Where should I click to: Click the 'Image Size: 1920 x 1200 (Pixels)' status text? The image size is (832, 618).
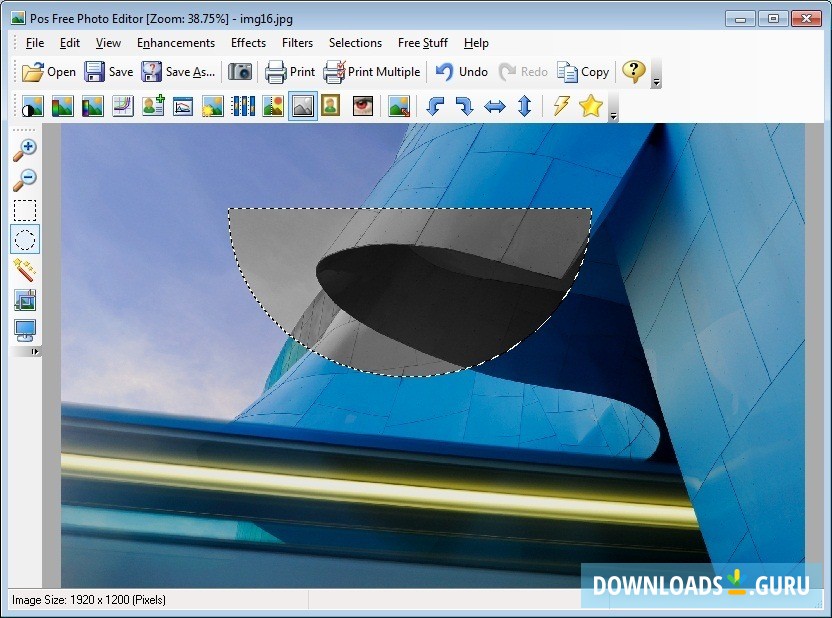pos(89,600)
